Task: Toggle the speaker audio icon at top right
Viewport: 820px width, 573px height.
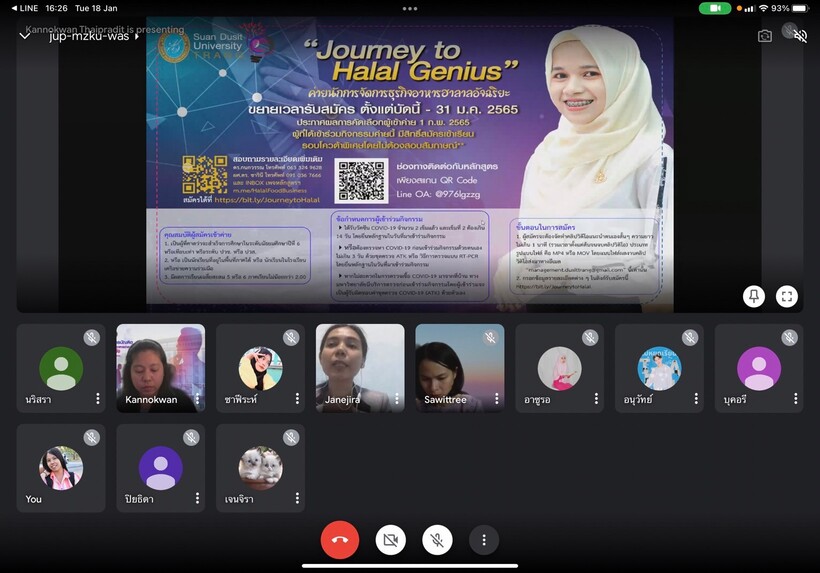Action: point(800,36)
